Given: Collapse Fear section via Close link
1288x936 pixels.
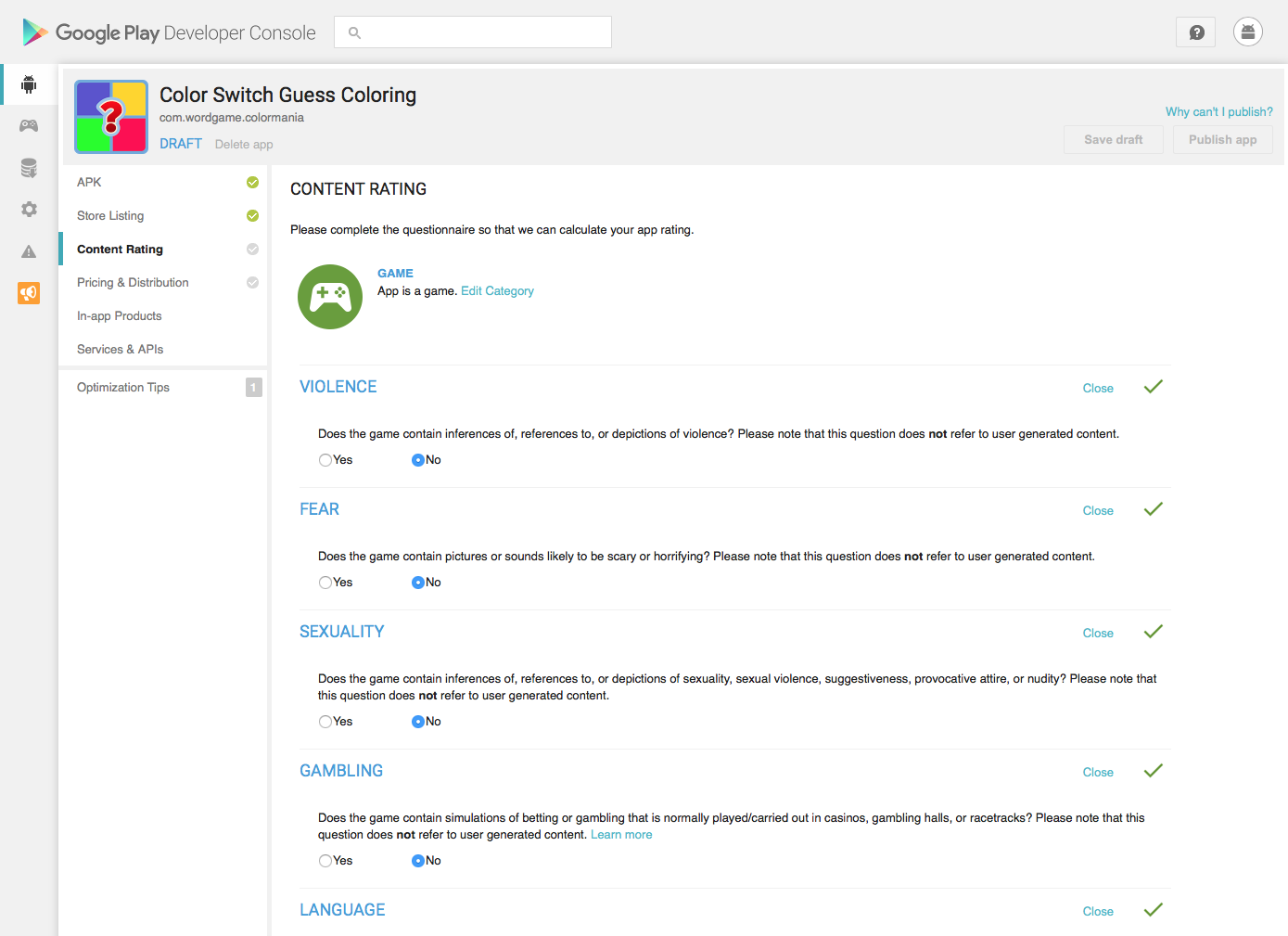Looking at the screenshot, I should [x=1098, y=511].
